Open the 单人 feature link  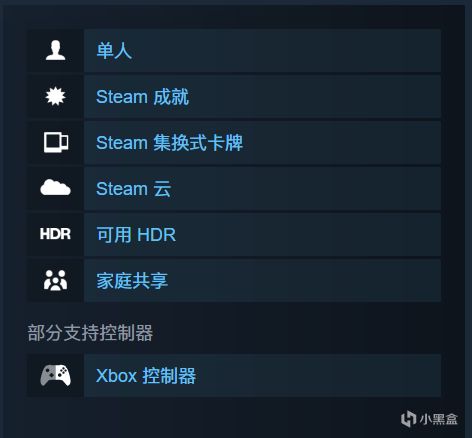pos(114,51)
